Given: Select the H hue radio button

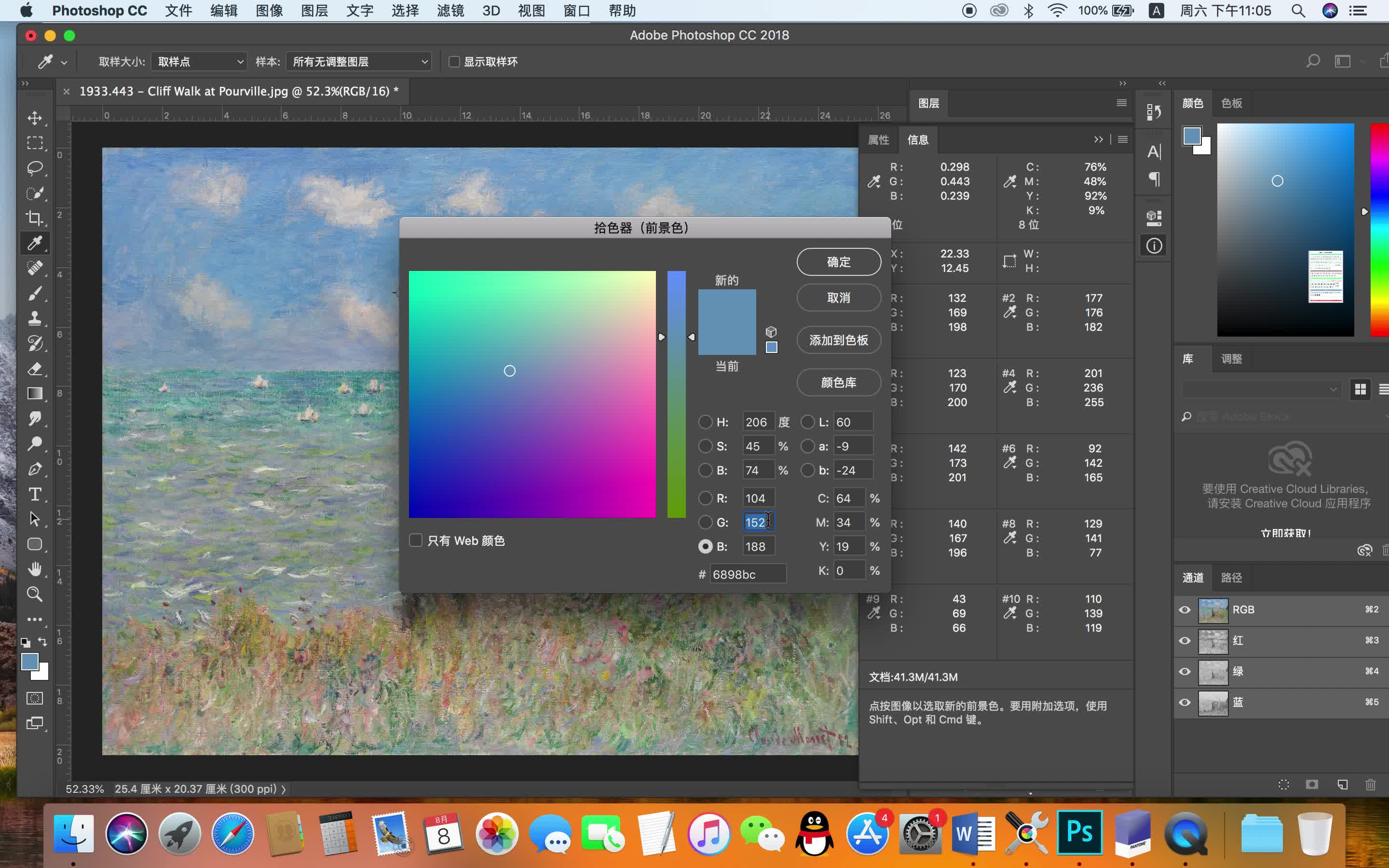Looking at the screenshot, I should click(x=705, y=422).
